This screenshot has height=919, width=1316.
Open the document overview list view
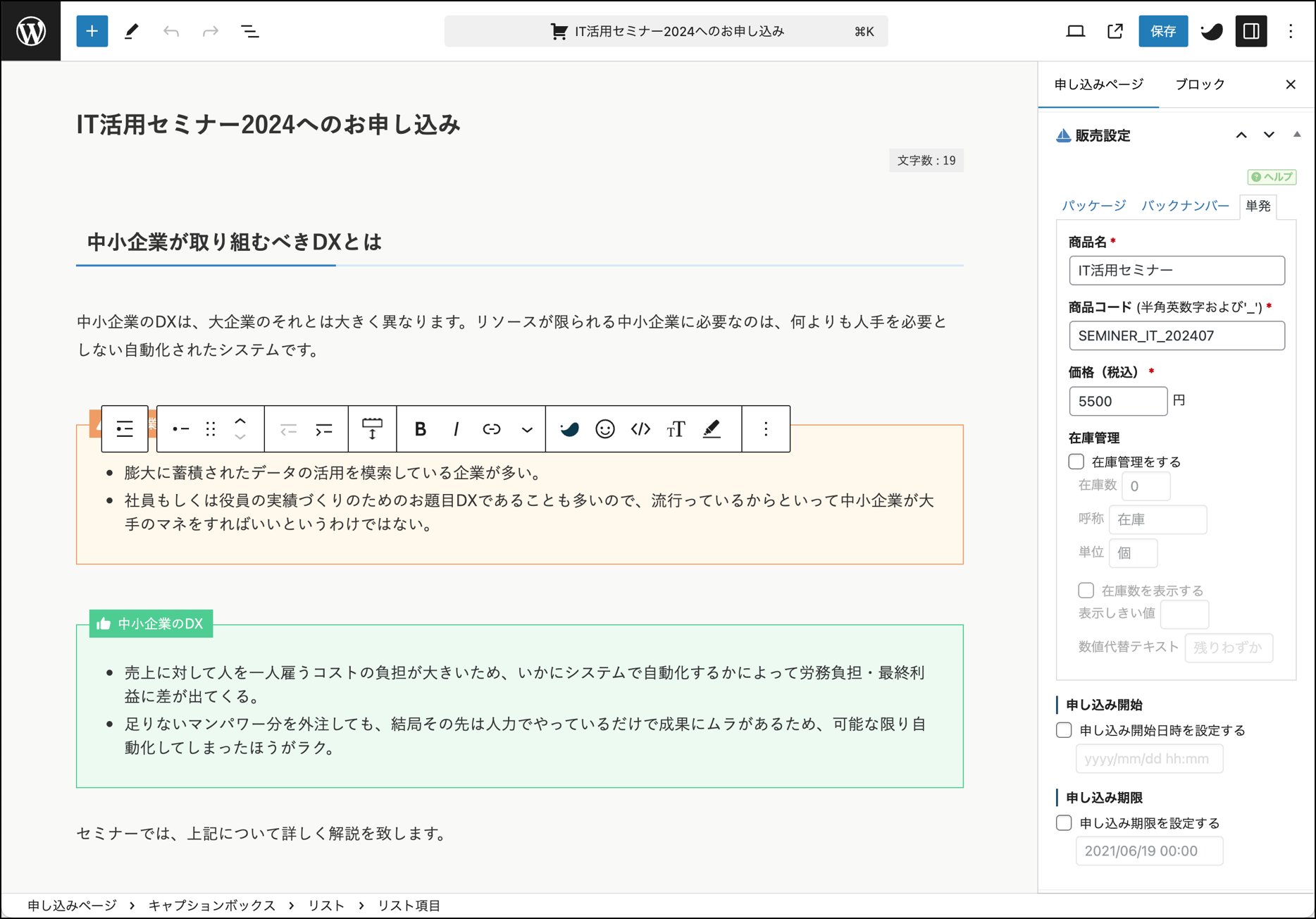[x=250, y=31]
